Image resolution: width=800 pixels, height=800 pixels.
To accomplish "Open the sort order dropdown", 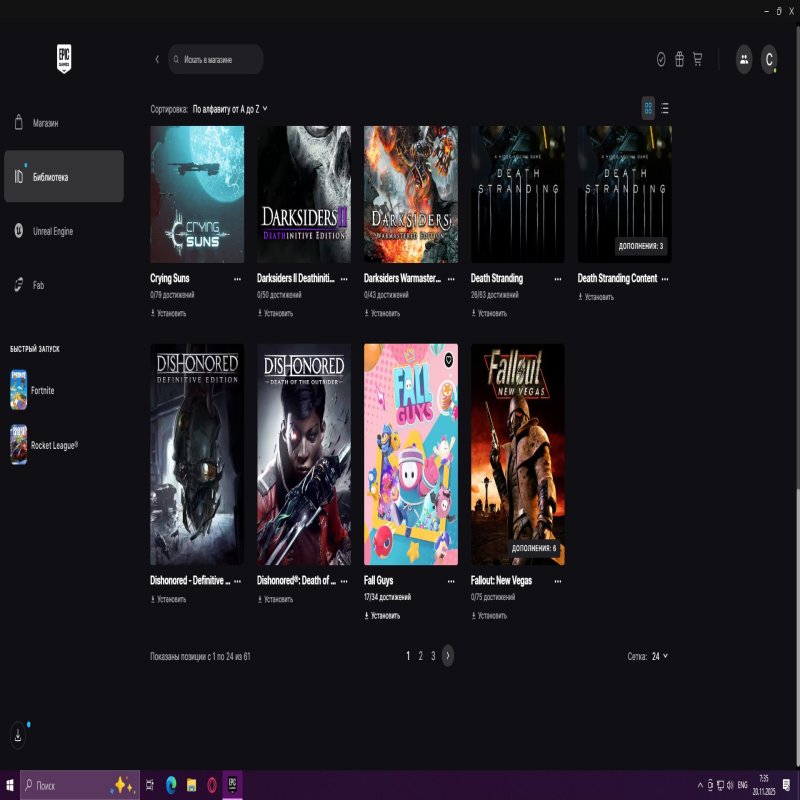I will coord(230,108).
